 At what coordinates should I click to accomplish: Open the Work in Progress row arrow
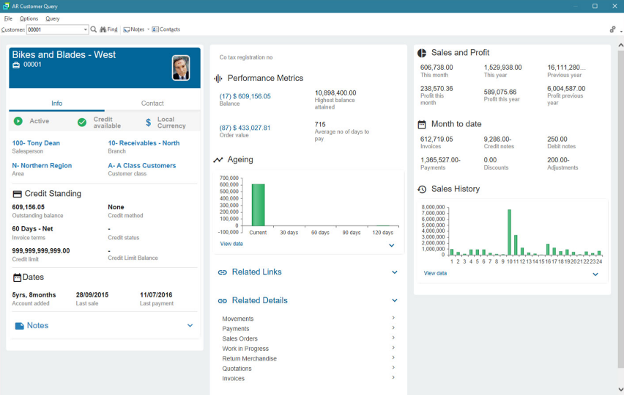(393, 347)
